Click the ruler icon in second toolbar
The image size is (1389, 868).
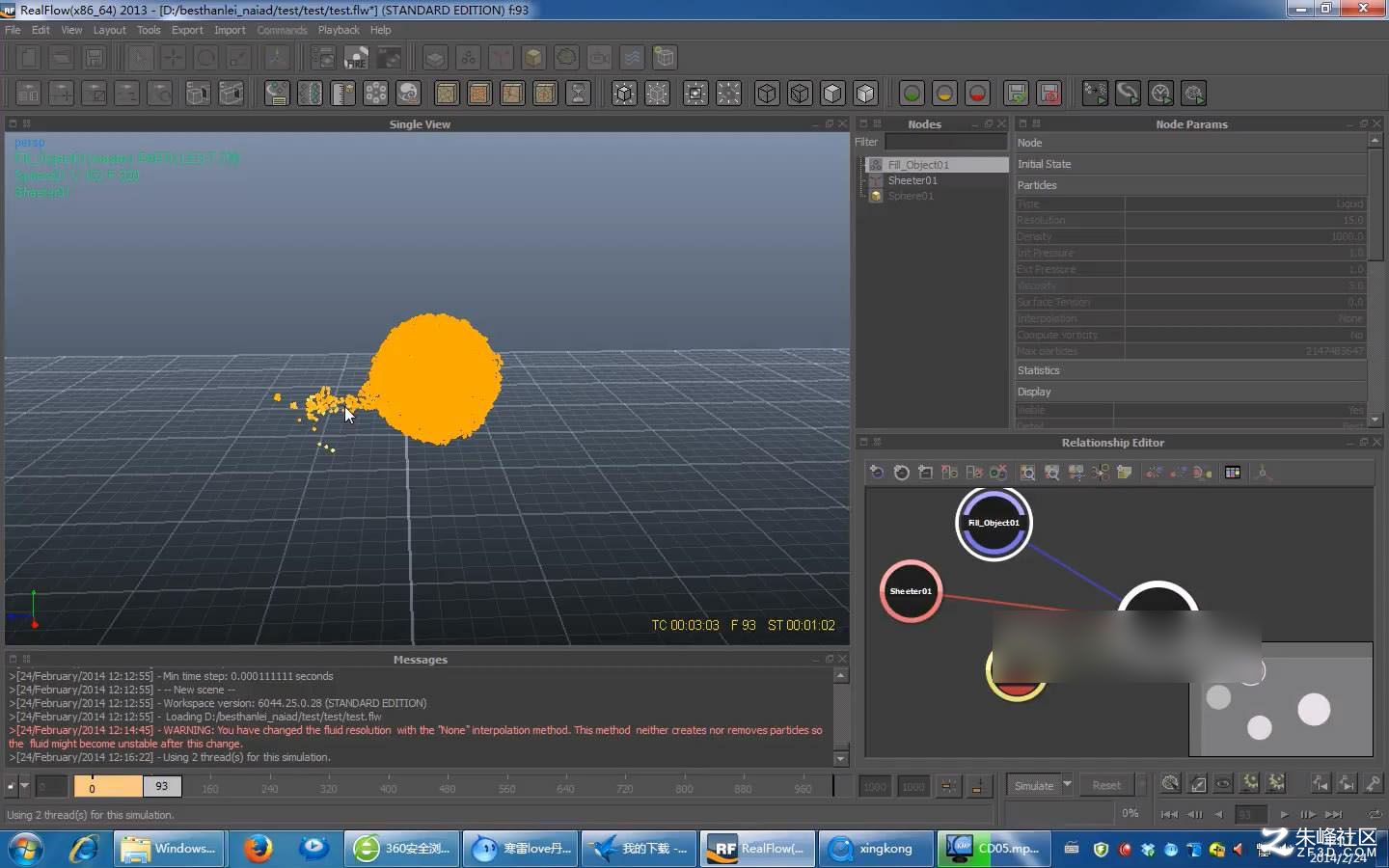(342, 94)
